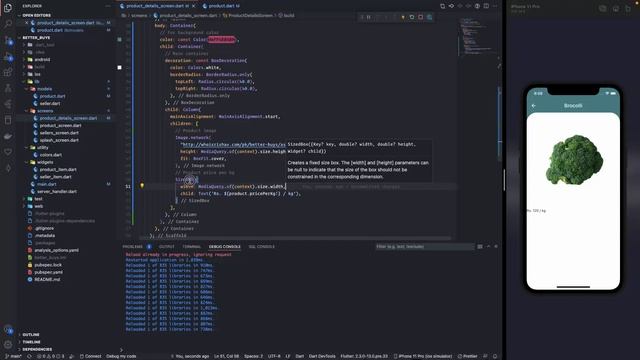The height and width of the screenshot is (360, 640).
Task: Open the Debug Console panel tab
Action: (224, 247)
